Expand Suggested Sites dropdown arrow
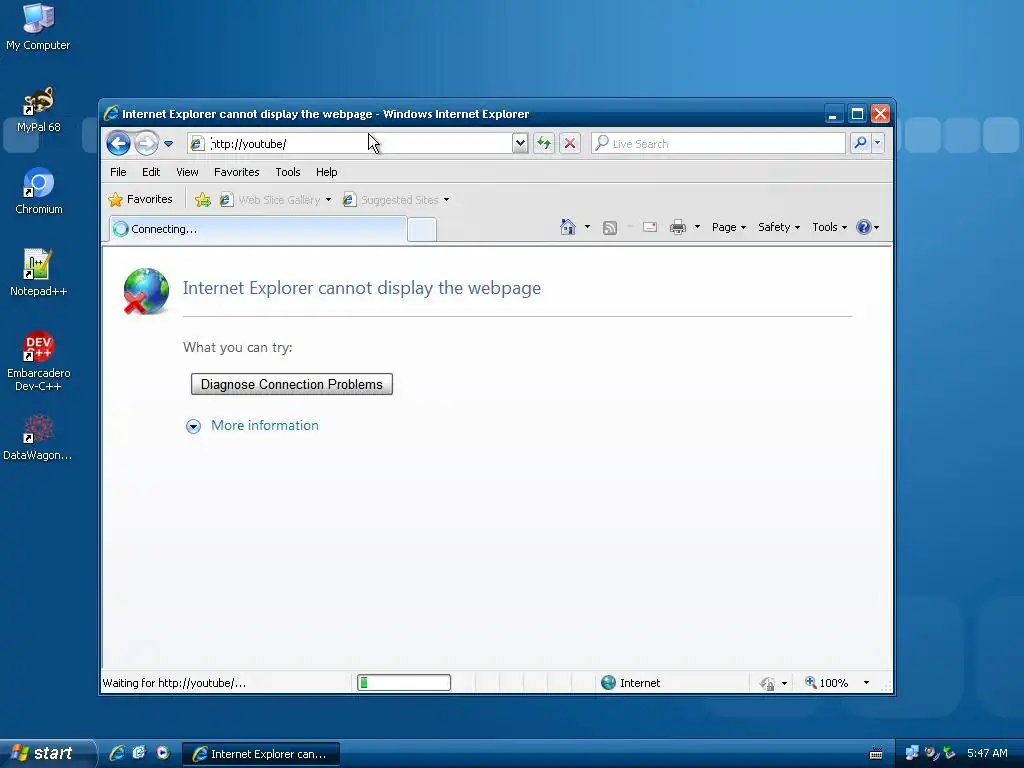This screenshot has height=768, width=1024. tap(447, 200)
